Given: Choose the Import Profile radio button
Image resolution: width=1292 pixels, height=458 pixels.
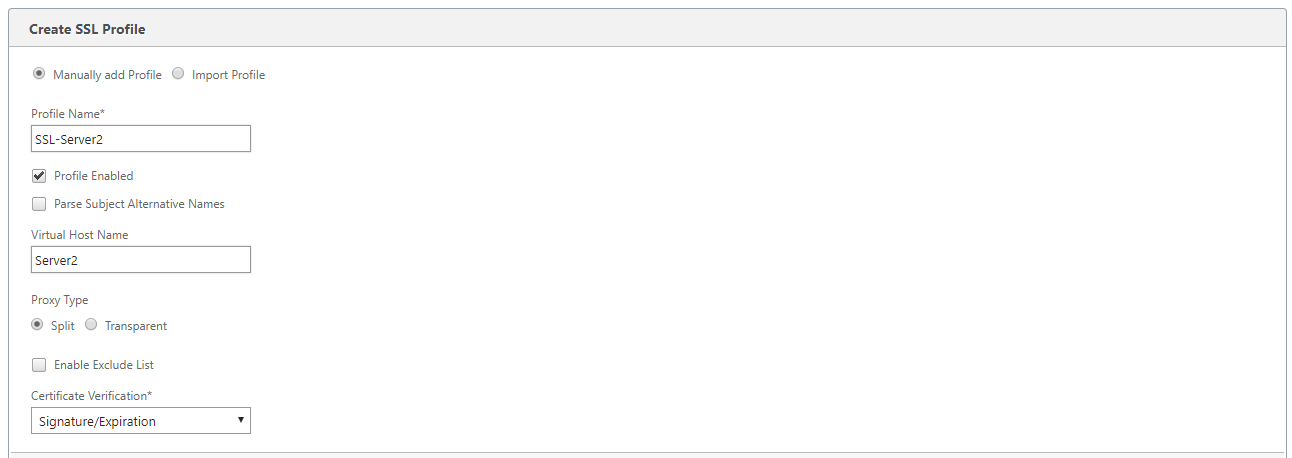Looking at the screenshot, I should [x=178, y=74].
